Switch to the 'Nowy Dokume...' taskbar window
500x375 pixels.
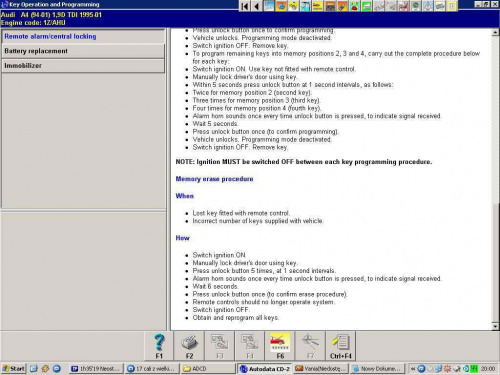(378, 368)
